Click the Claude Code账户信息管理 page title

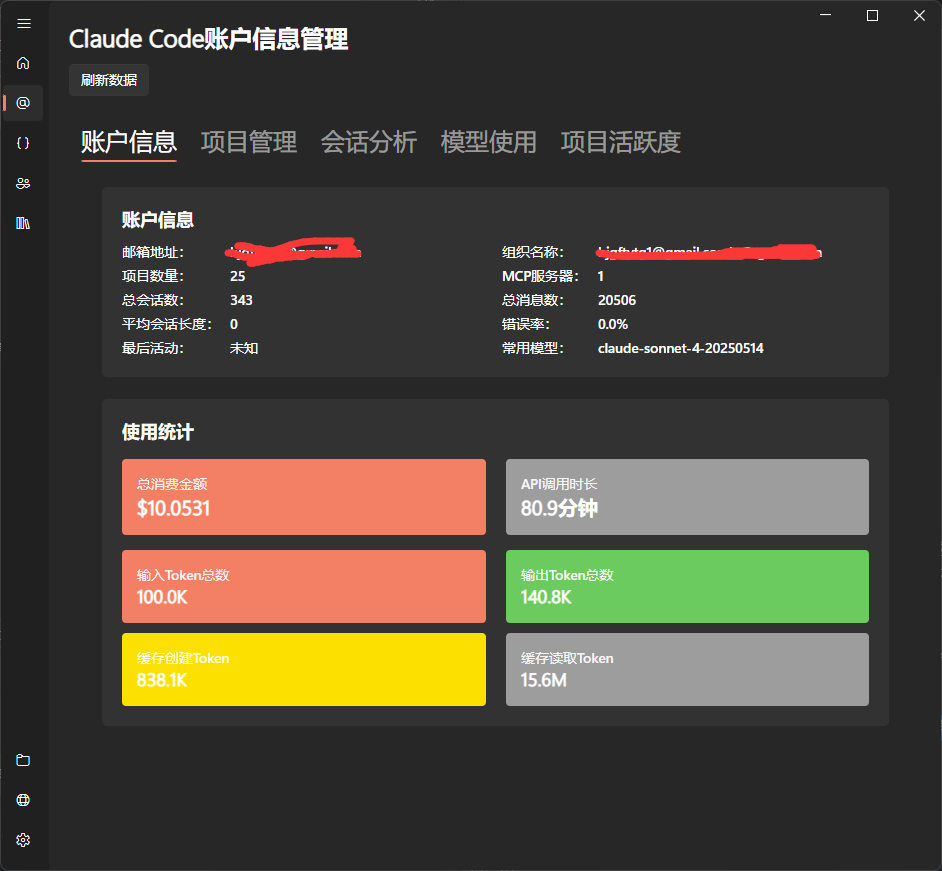pyautogui.click(x=208, y=39)
